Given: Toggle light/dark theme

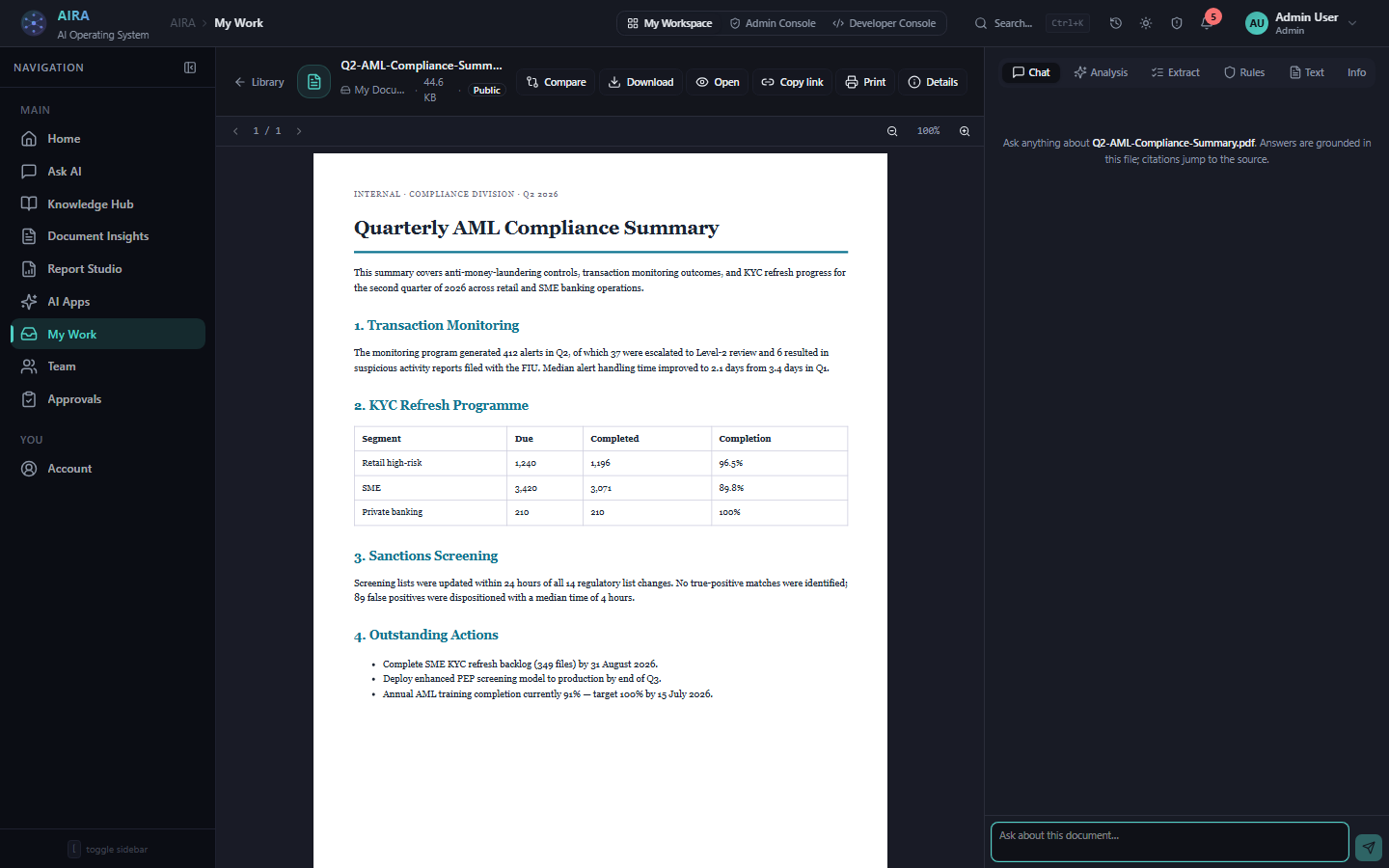Looking at the screenshot, I should point(1146,23).
